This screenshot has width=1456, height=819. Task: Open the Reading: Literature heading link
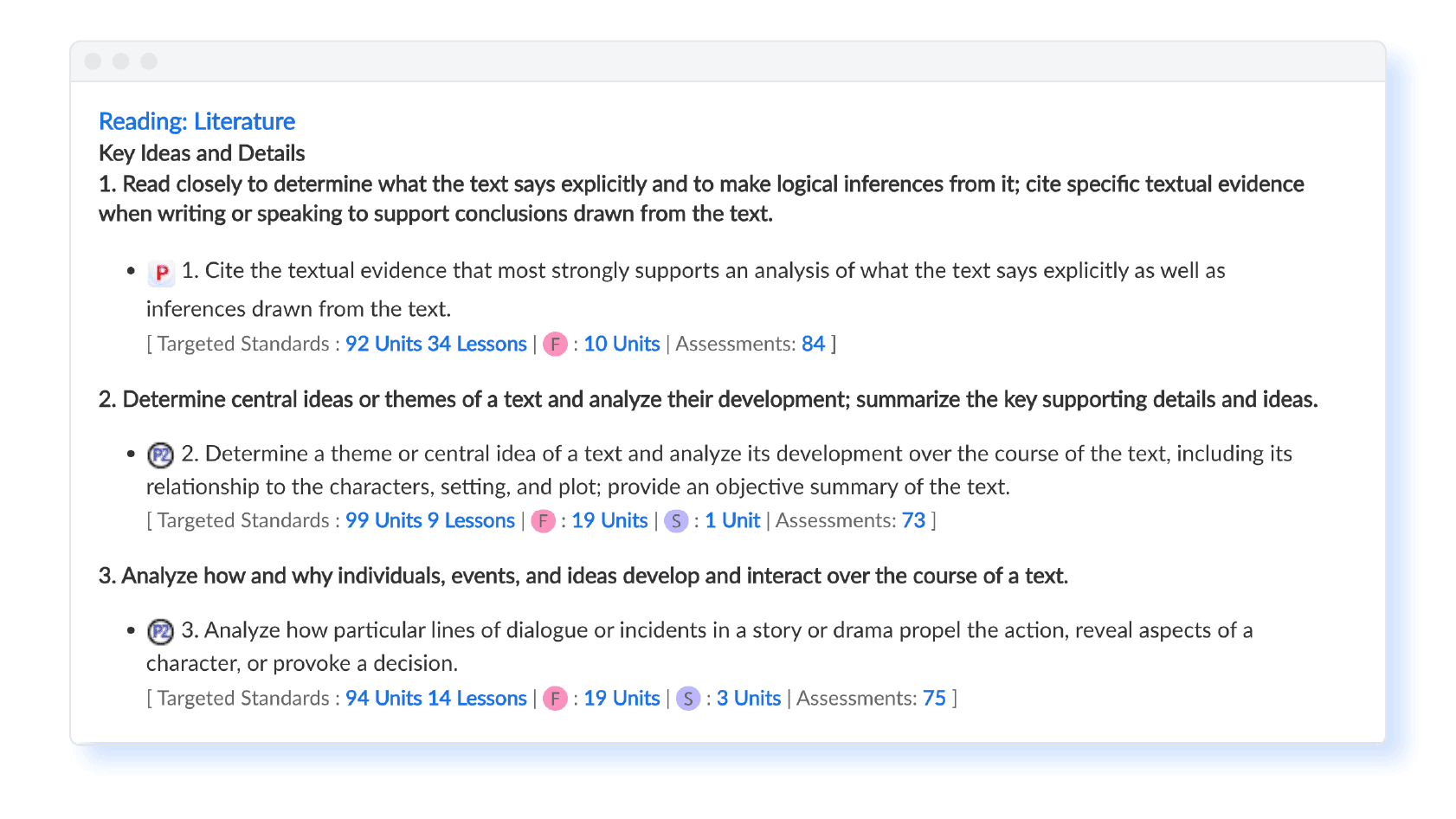[196, 121]
